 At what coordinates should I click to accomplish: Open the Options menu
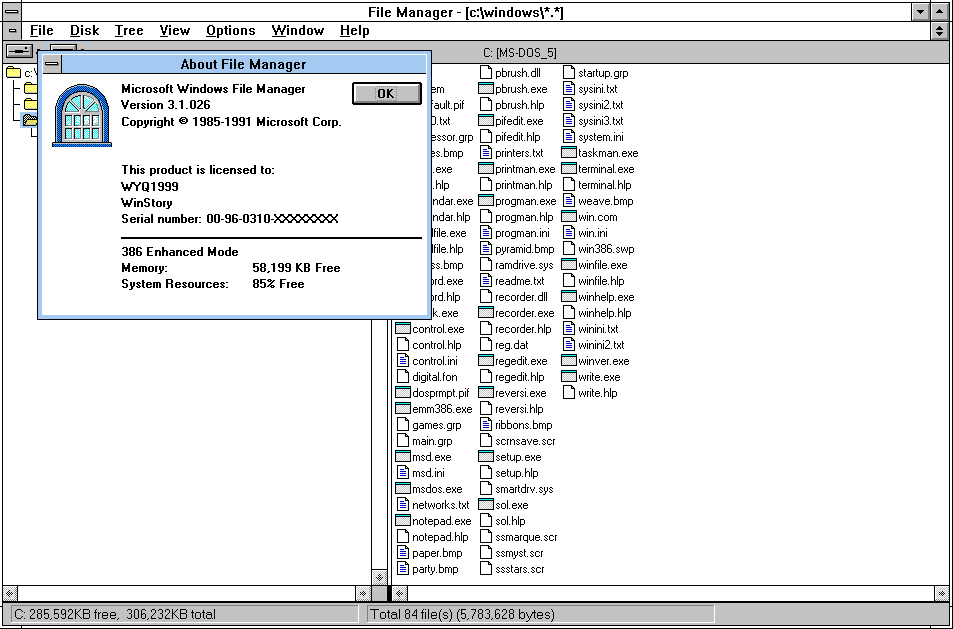coord(230,30)
